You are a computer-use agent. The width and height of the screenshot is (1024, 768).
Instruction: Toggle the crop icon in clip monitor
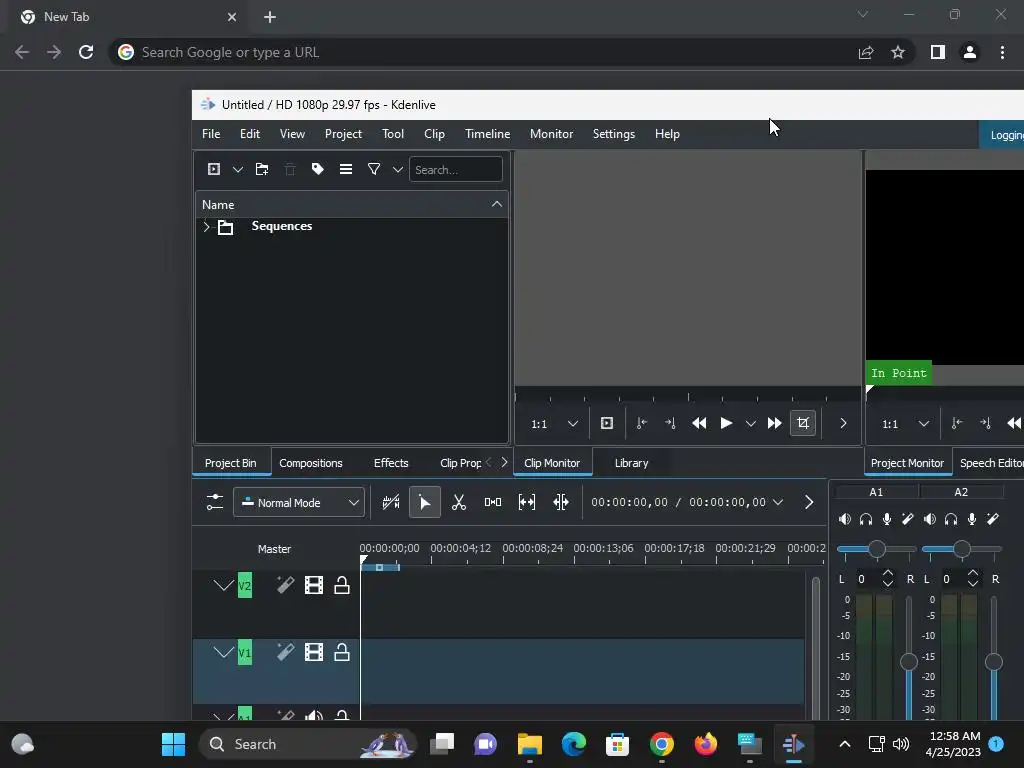[803, 423]
